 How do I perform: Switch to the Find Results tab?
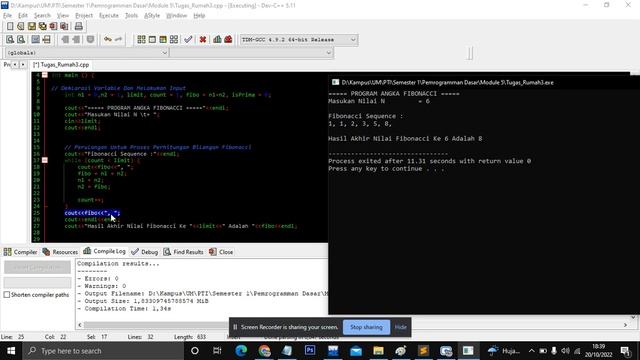click(x=184, y=252)
